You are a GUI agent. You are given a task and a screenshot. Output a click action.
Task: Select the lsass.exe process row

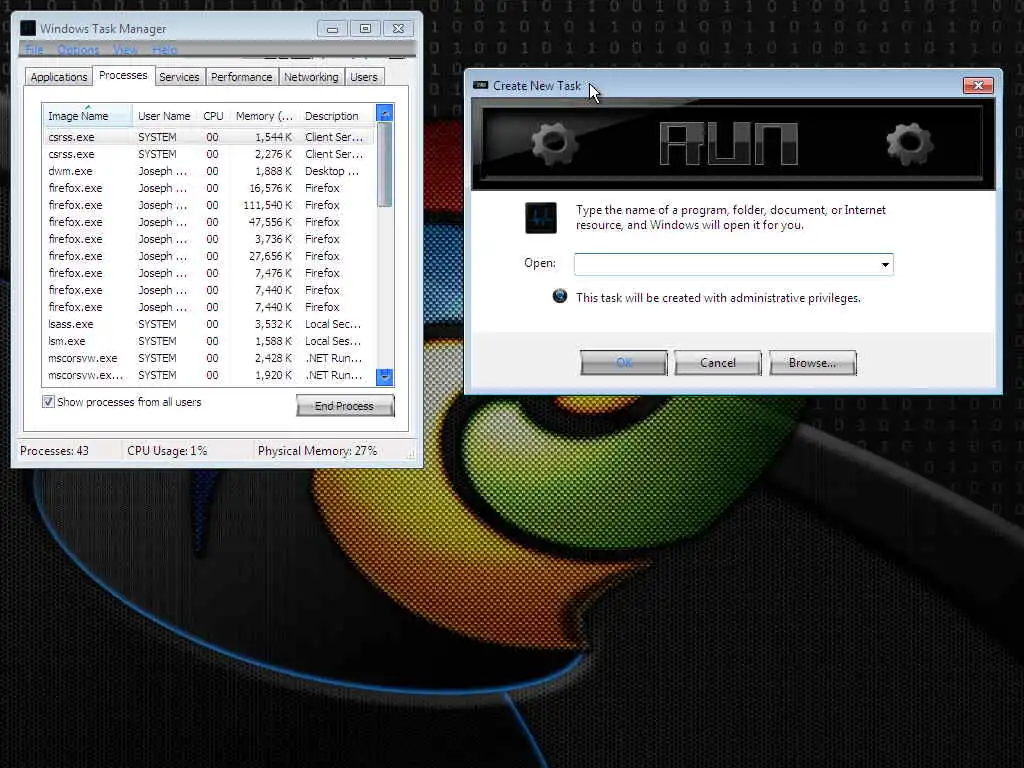pyautogui.click(x=209, y=324)
